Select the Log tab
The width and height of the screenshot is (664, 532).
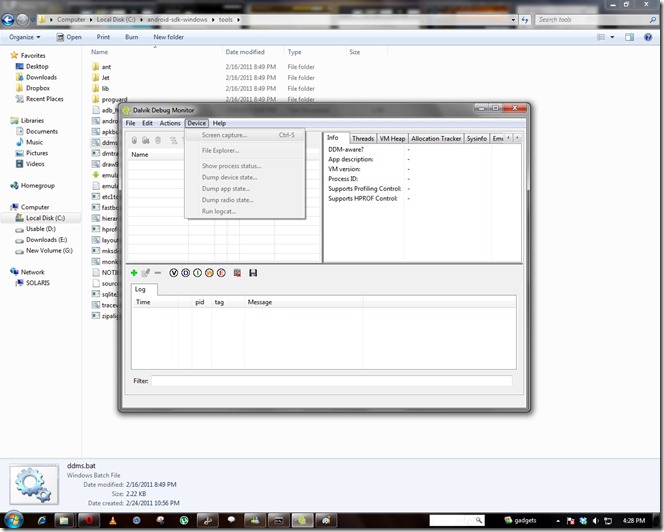coord(144,289)
